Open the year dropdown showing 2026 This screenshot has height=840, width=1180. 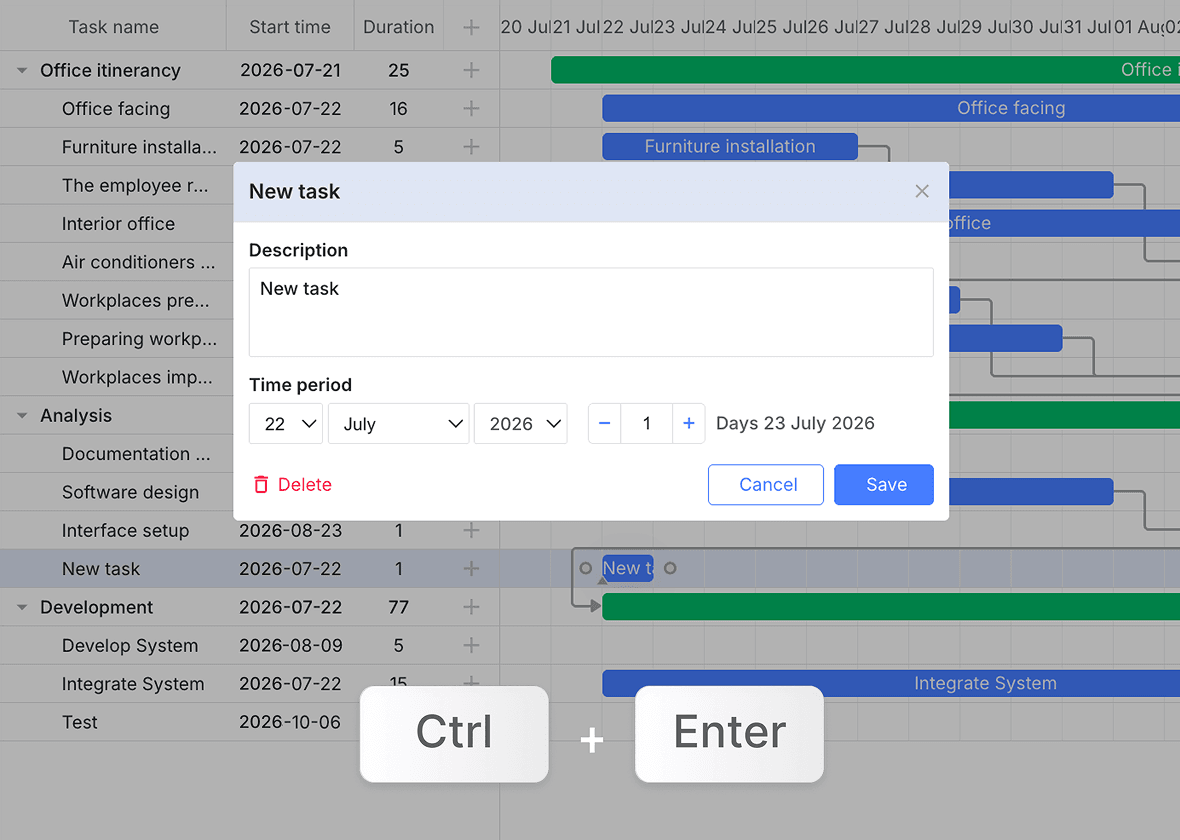pyautogui.click(x=521, y=424)
